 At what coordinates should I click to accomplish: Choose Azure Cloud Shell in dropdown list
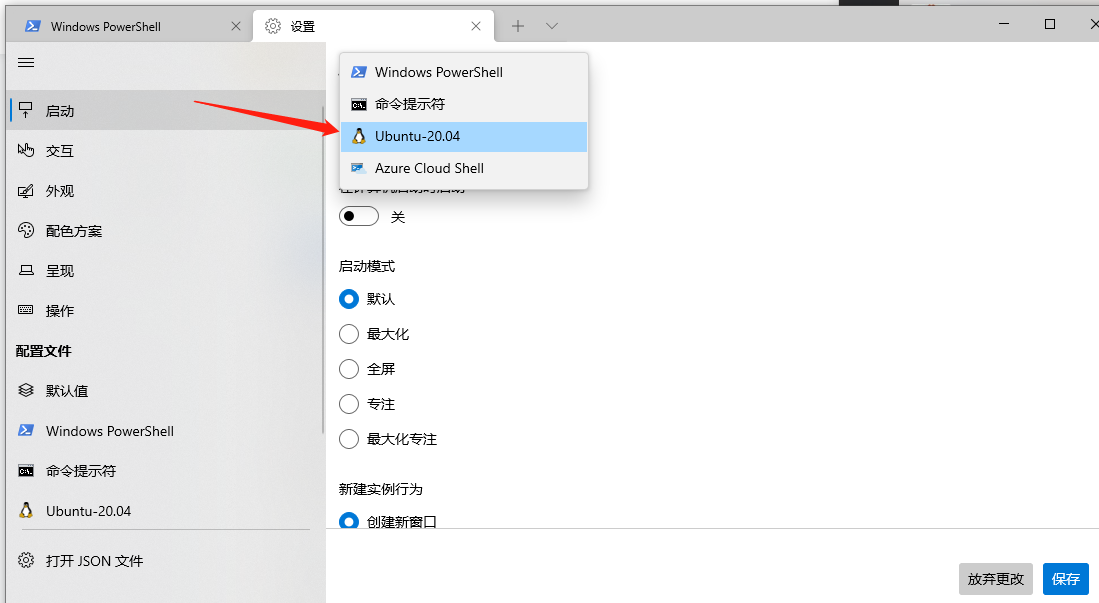point(463,168)
